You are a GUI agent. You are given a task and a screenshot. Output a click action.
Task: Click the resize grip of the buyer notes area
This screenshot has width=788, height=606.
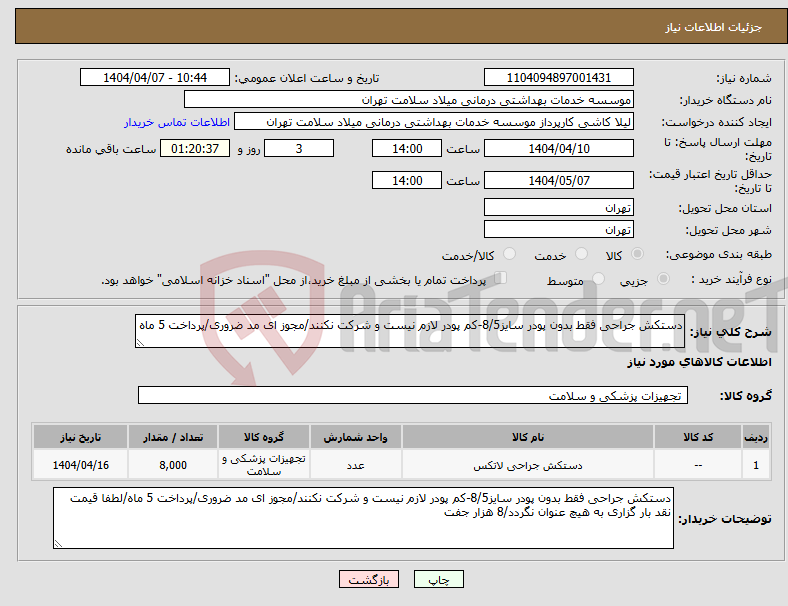point(58,544)
